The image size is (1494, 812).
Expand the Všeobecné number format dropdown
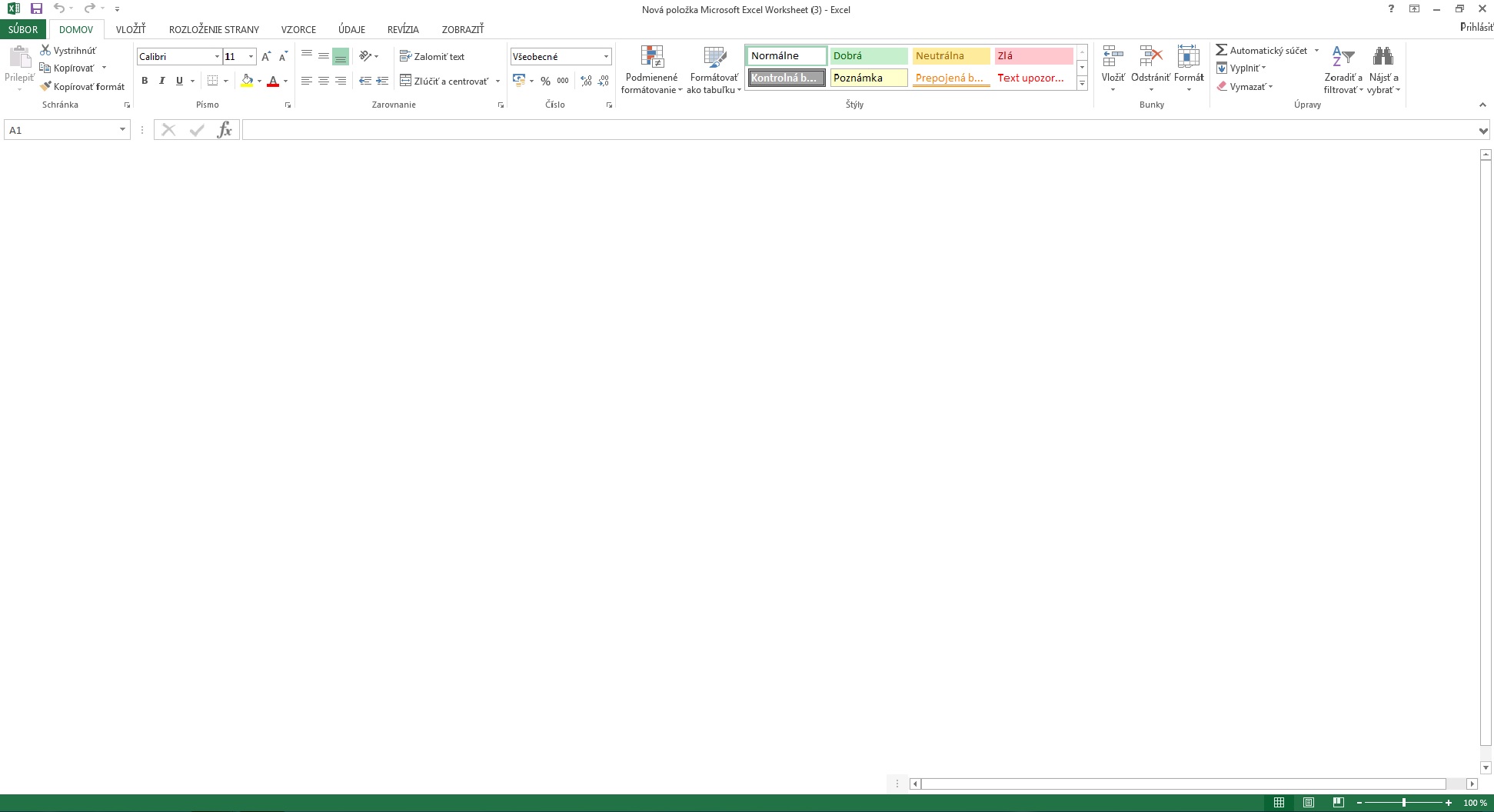click(606, 57)
